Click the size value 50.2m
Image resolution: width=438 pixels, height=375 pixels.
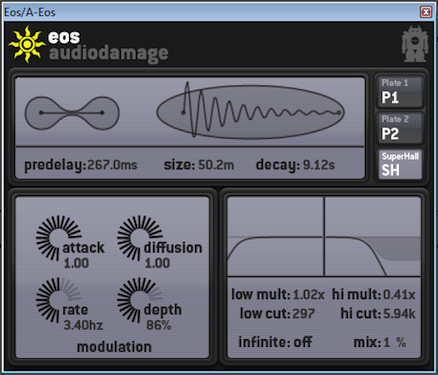tap(216, 165)
